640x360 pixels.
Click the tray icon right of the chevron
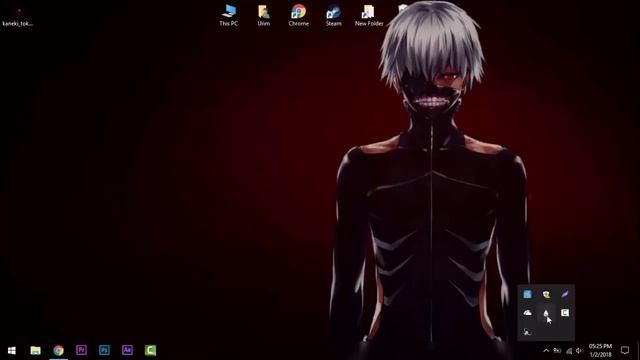(x=557, y=351)
